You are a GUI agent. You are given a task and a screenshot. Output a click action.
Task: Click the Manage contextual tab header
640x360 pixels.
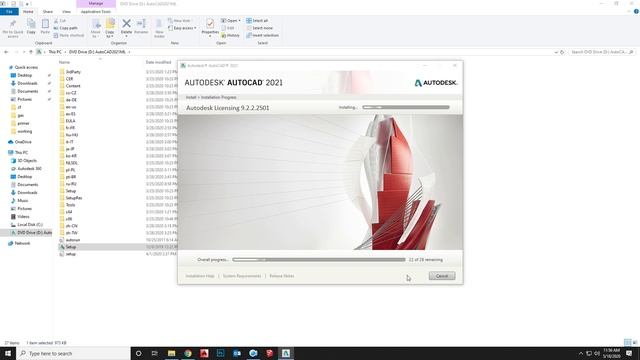pos(96,4)
